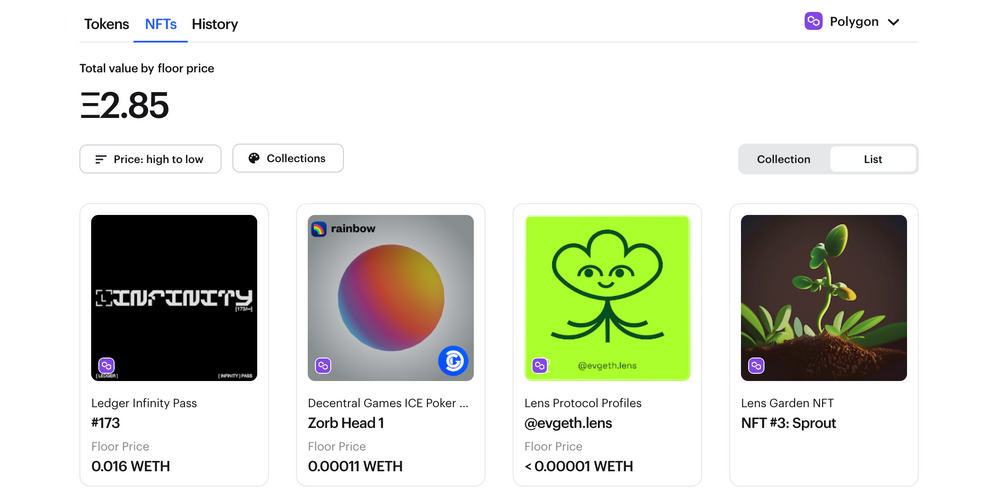The image size is (1000, 503).
Task: Click Polygon badge on Ledger Infinity image
Action: 106,366
